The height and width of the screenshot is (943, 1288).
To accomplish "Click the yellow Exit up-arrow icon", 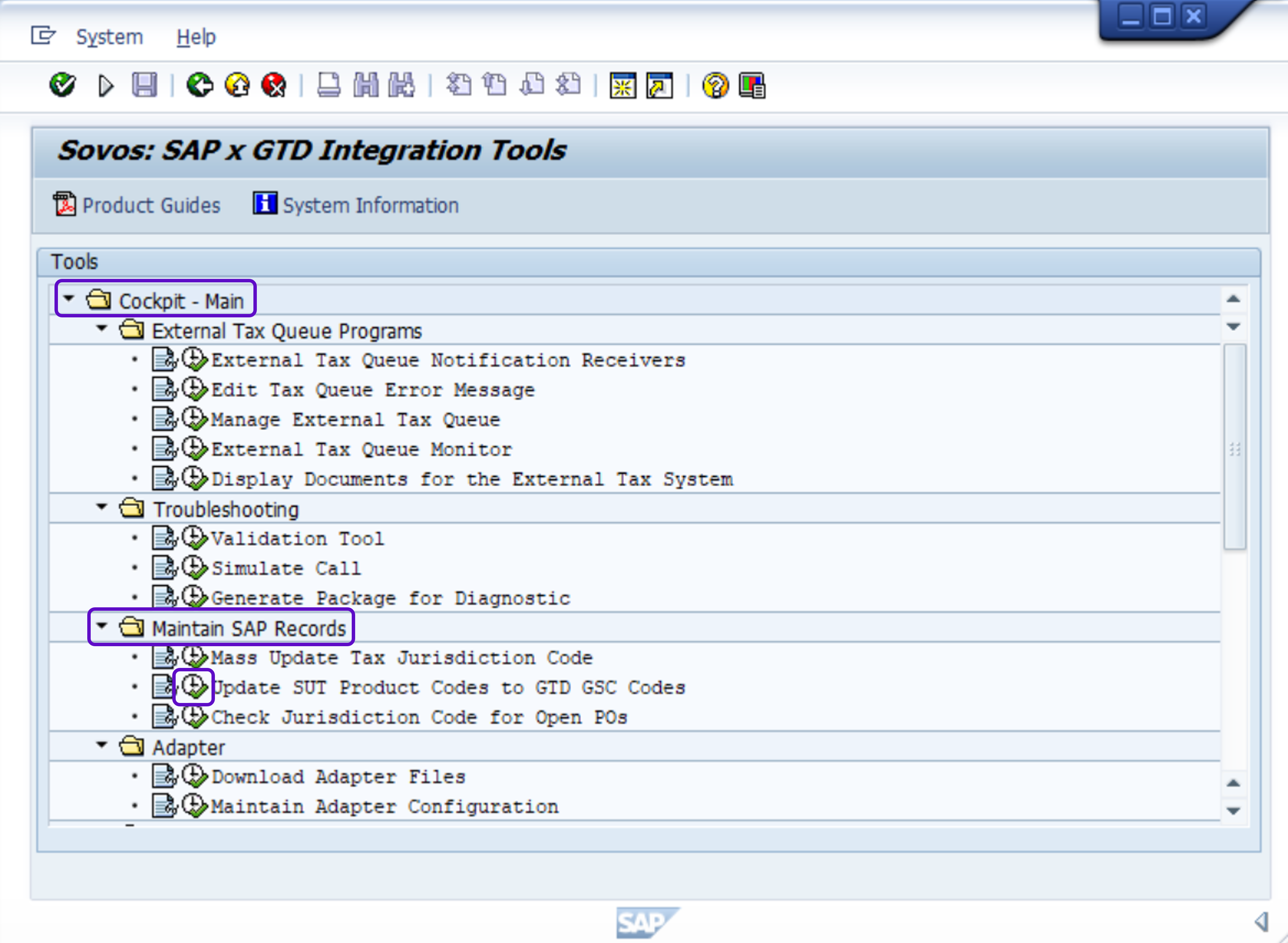I will 237,86.
